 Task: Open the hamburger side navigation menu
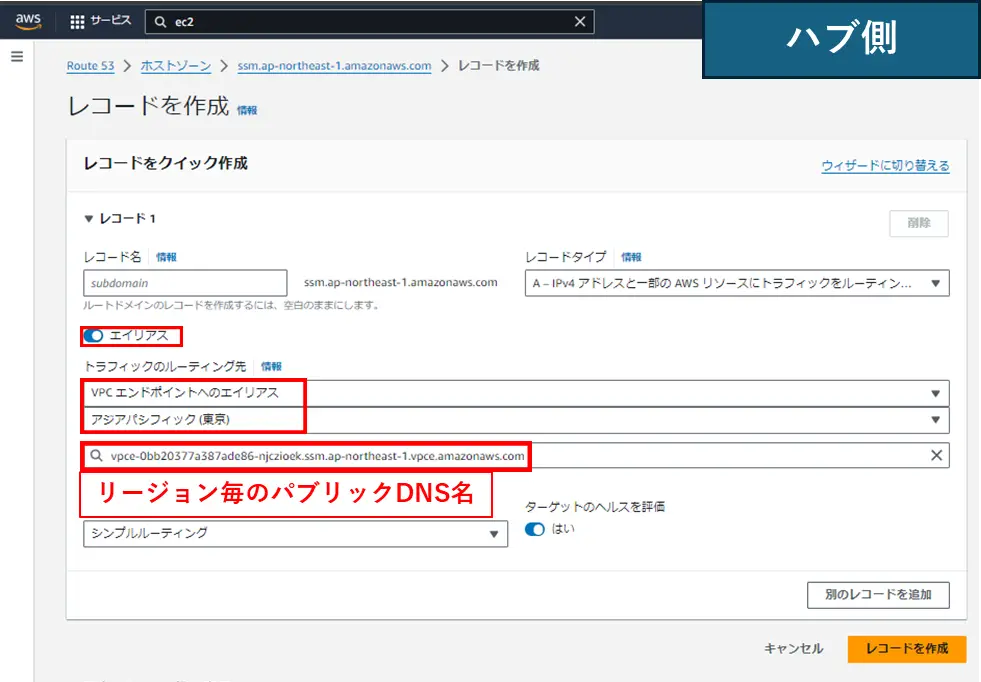[x=18, y=56]
